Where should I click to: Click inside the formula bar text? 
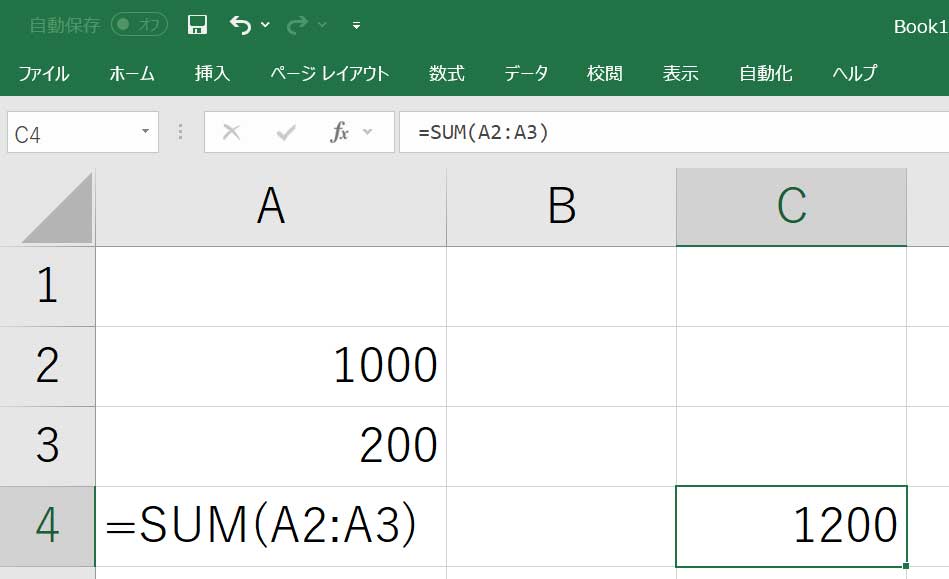click(x=600, y=132)
